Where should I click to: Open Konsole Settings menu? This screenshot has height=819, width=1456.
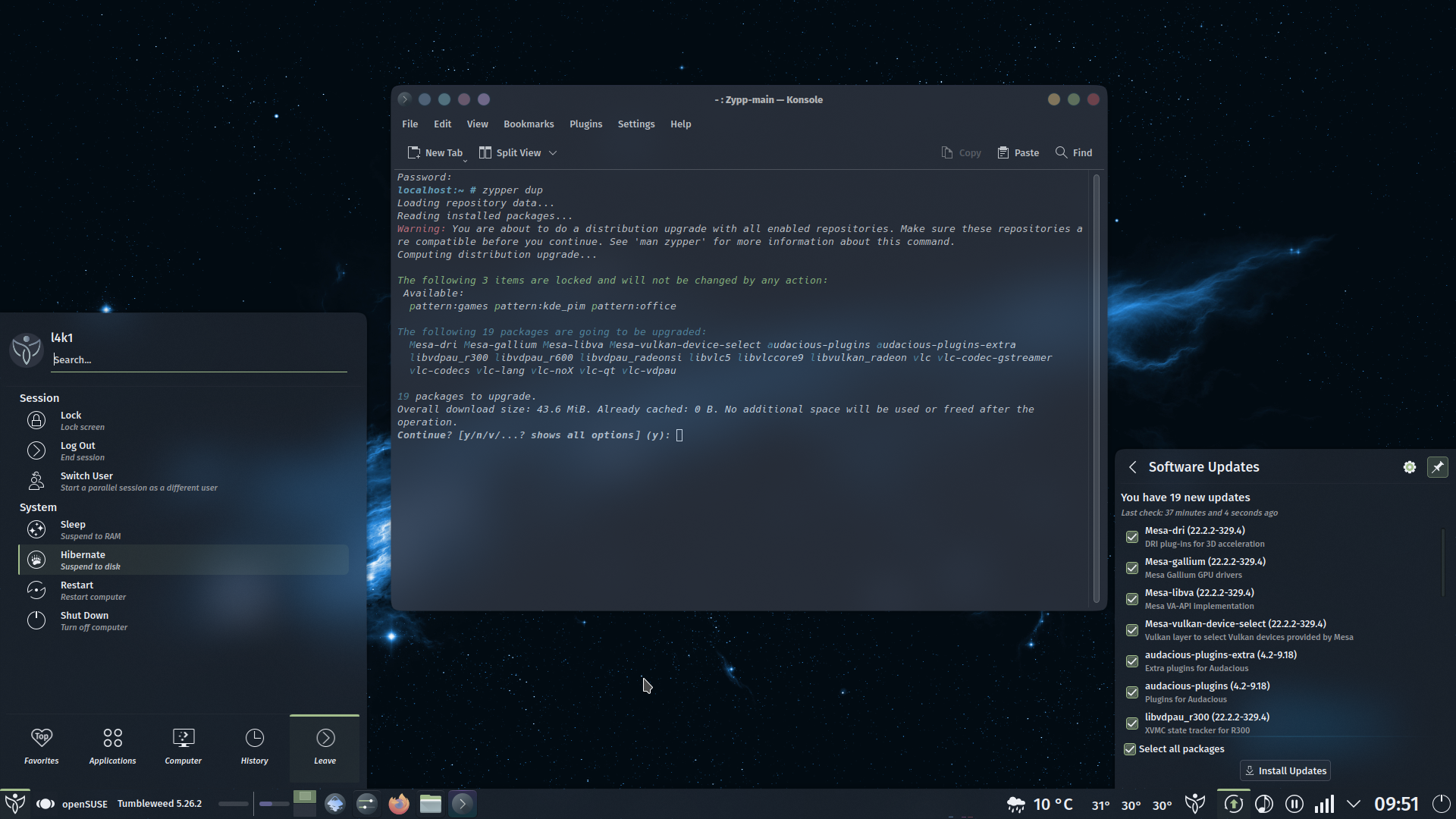pos(636,124)
